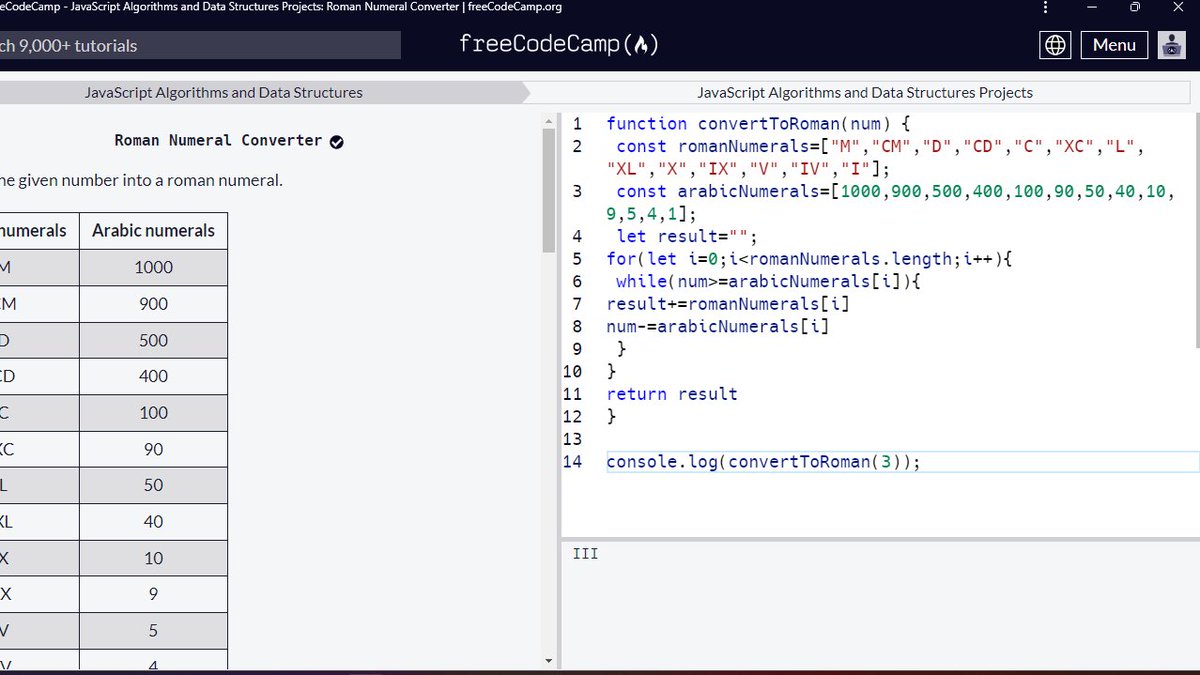Viewport: 1200px width, 675px height.
Task: Select the 1000 table cell
Action: pos(153,267)
